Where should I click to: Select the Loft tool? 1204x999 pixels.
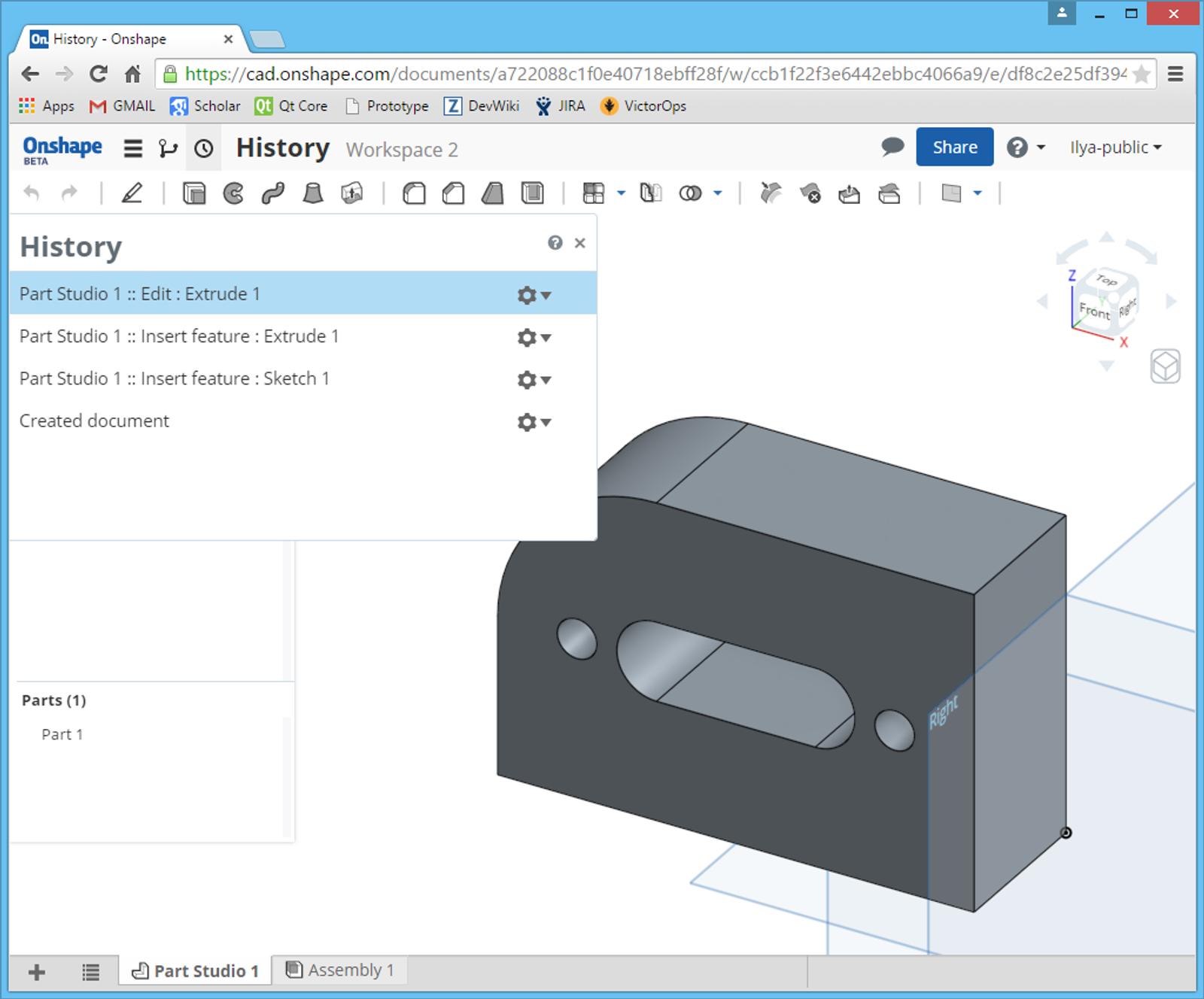click(312, 193)
